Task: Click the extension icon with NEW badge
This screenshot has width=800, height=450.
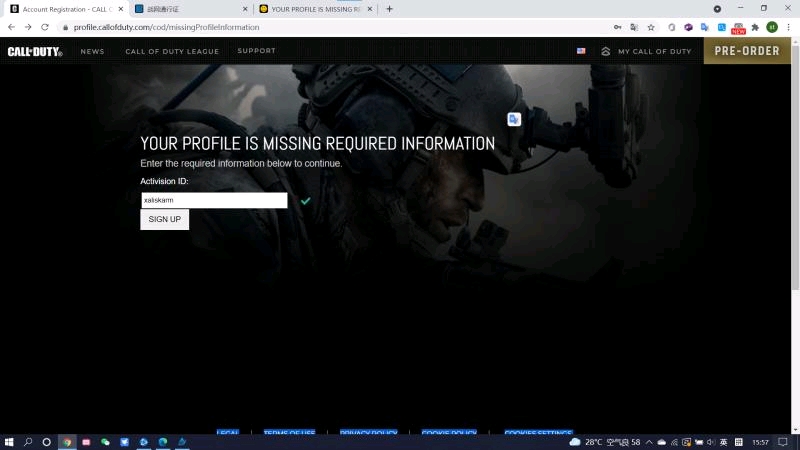Action: (x=738, y=28)
